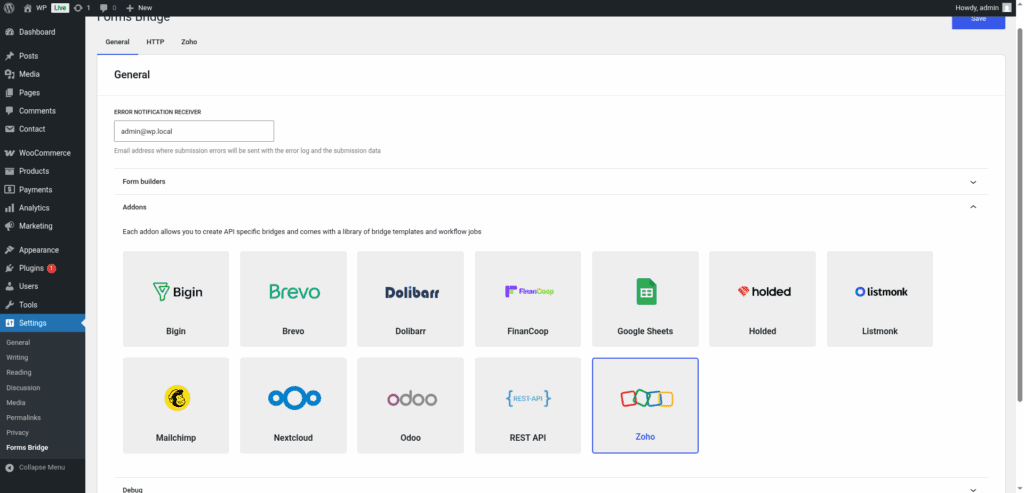The height and width of the screenshot is (493, 1024).
Task: Expand the Form builders section chevron
Action: point(973,182)
